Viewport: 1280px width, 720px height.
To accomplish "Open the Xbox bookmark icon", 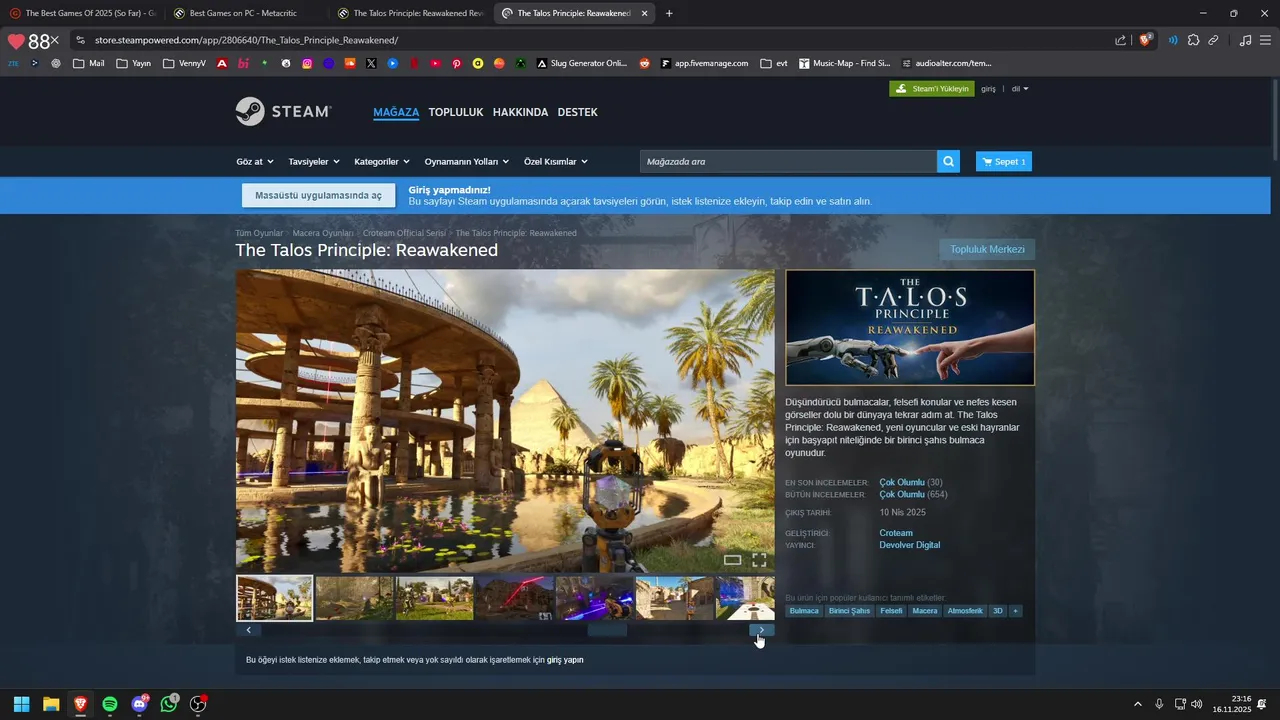I will (x=521, y=63).
